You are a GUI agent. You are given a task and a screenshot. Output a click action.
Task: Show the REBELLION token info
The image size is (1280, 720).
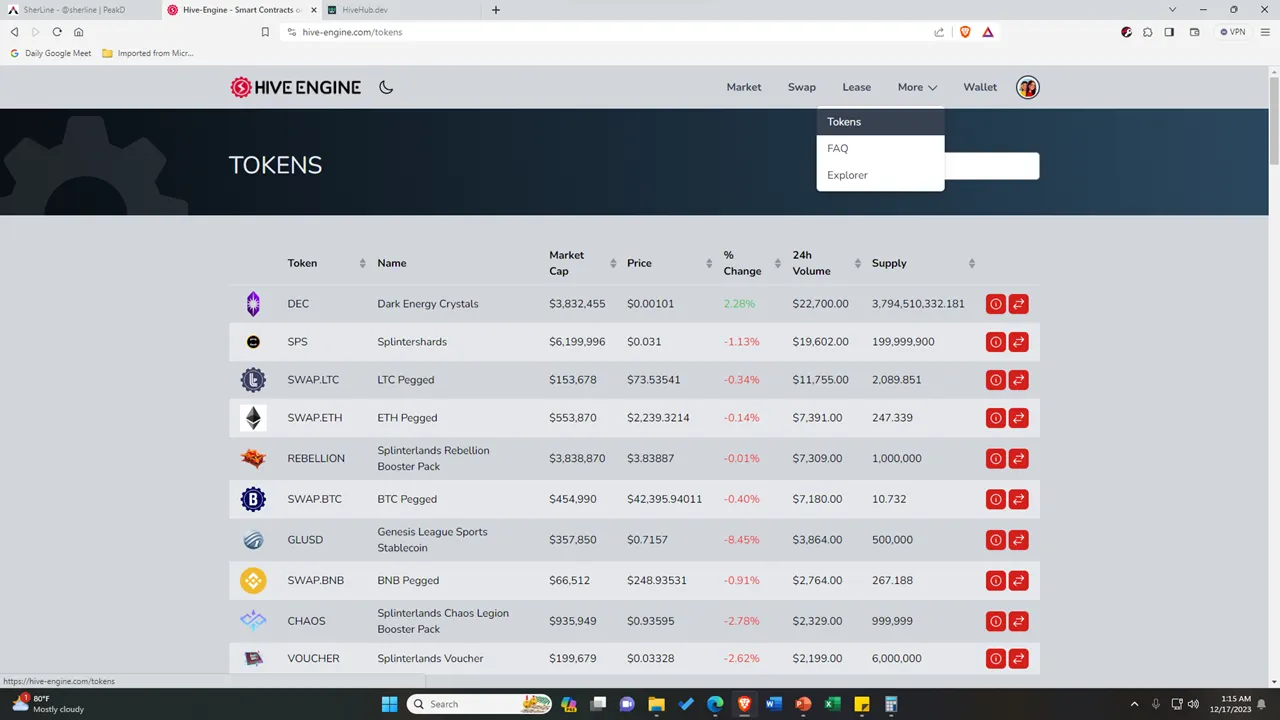pos(995,459)
